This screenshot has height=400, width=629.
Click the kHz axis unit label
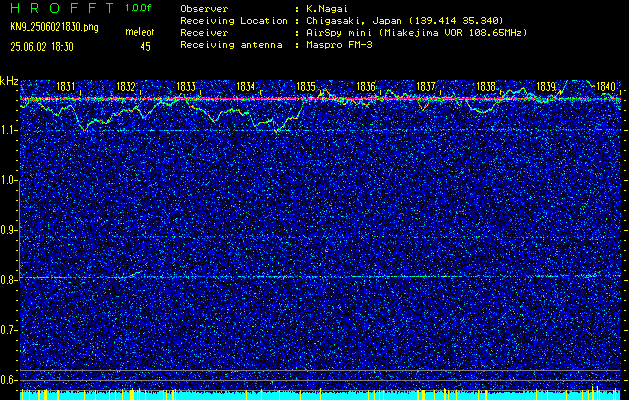[9, 82]
